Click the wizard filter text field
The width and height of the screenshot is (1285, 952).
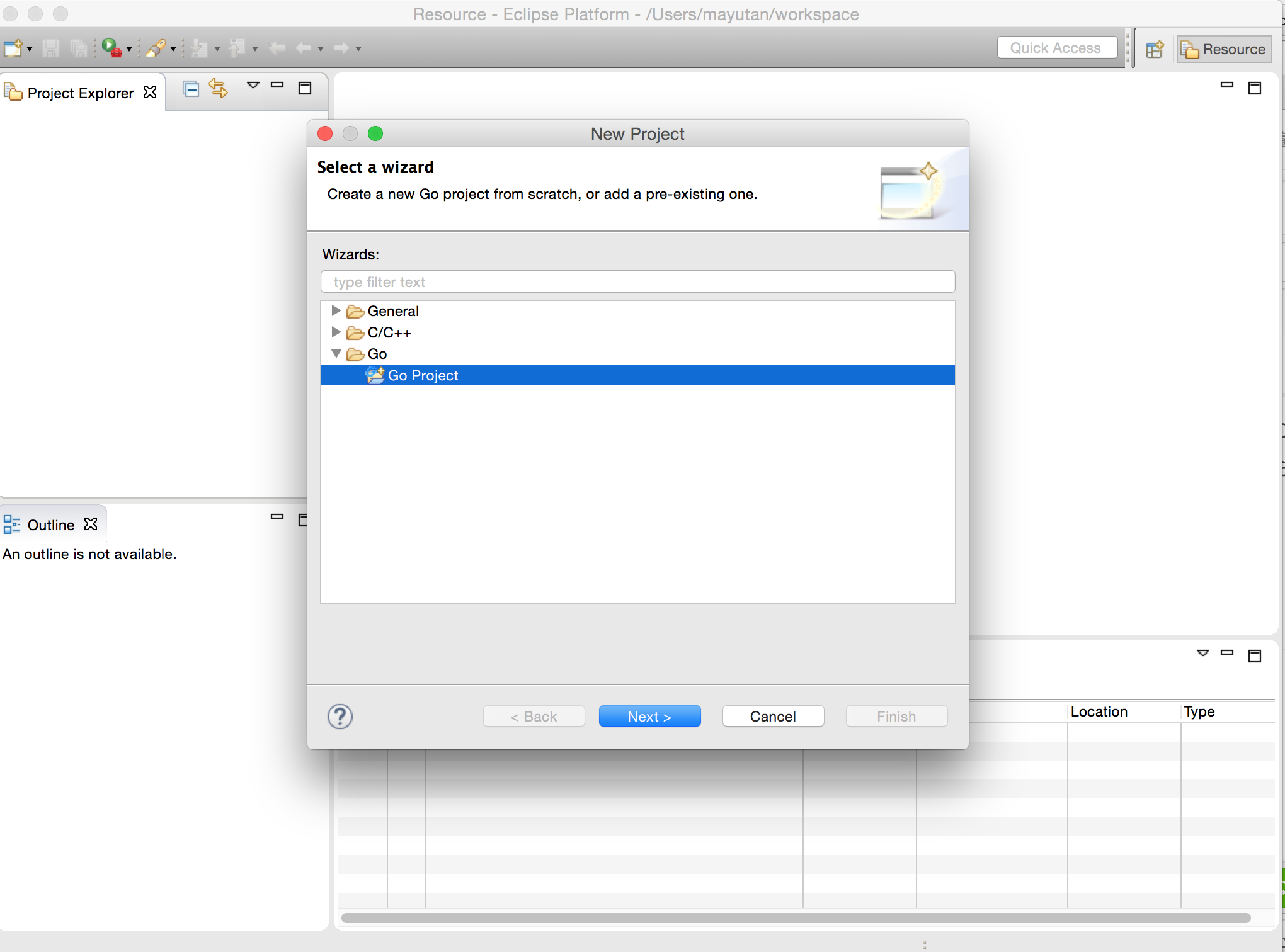[638, 281]
